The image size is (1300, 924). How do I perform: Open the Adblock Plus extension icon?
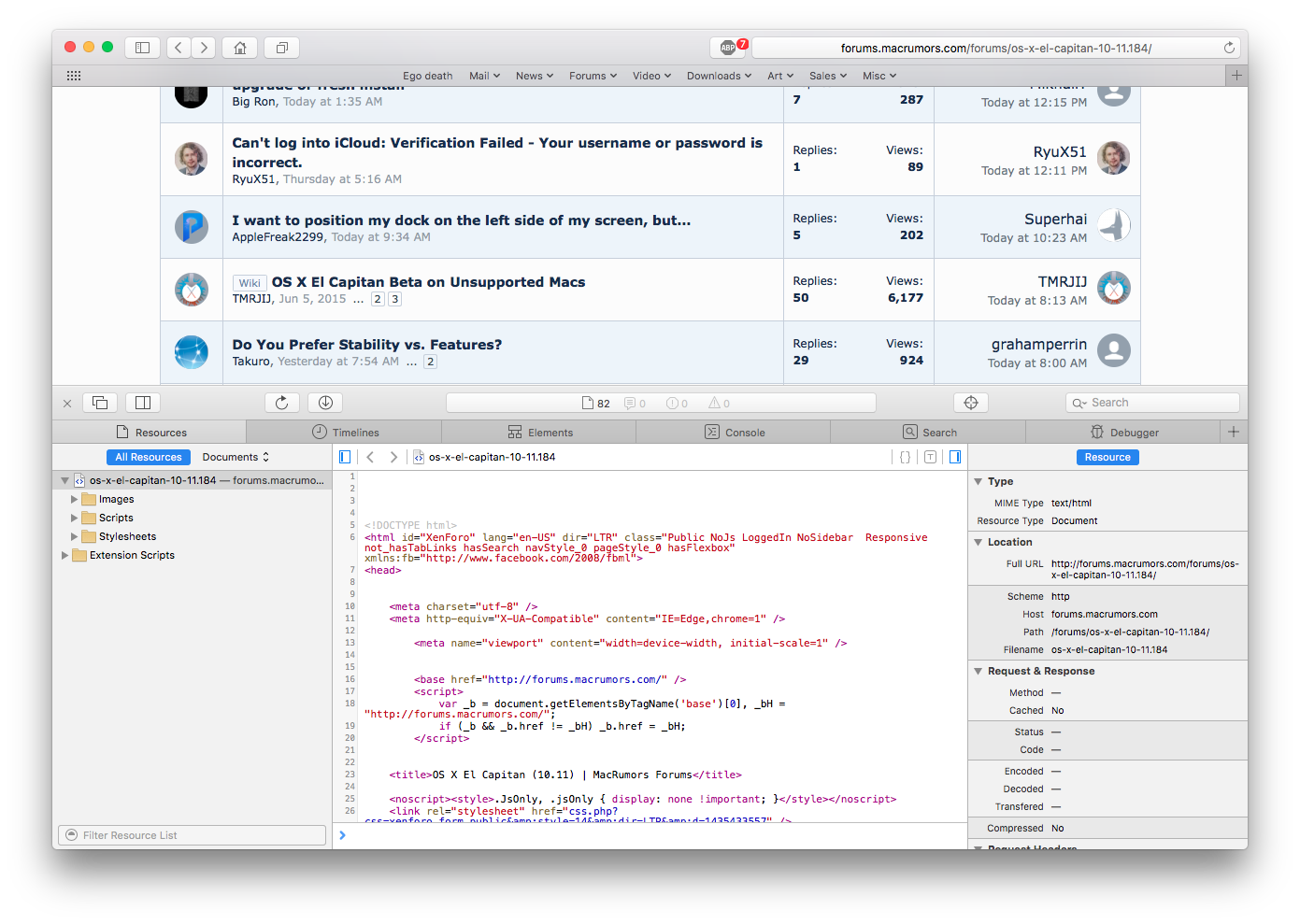(x=728, y=48)
